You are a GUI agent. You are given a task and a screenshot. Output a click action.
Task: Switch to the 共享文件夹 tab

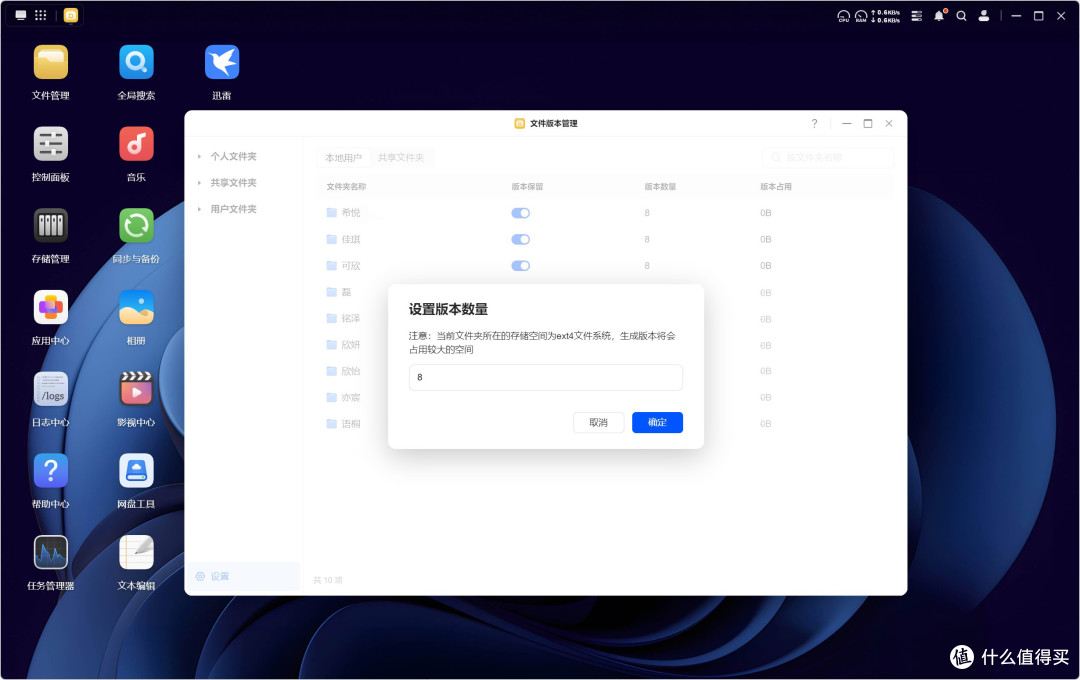click(401, 158)
